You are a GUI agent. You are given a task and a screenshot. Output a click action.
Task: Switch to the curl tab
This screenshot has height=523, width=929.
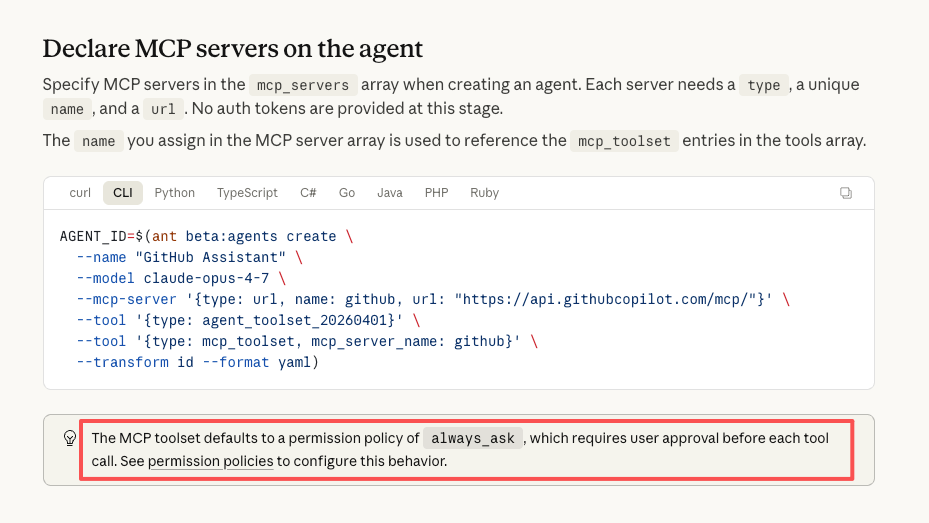[x=80, y=193]
